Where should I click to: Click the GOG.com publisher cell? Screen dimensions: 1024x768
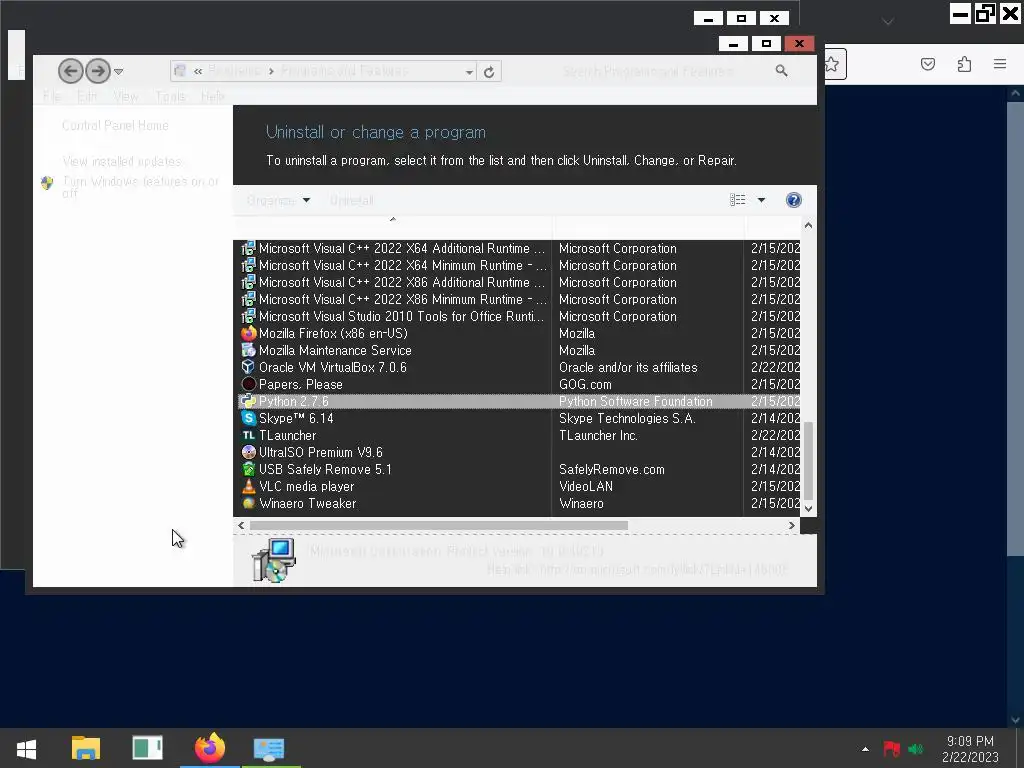tap(585, 384)
